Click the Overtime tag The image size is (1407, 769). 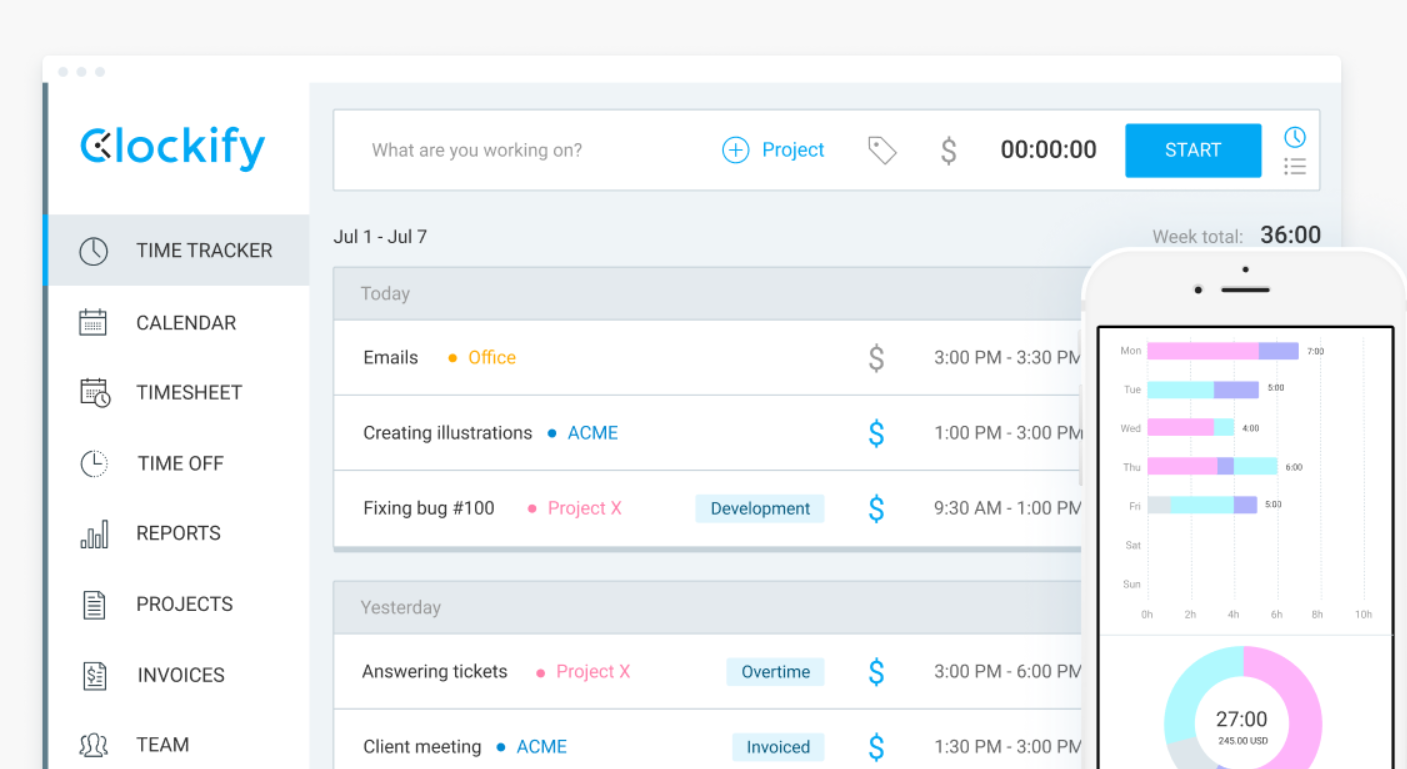click(776, 672)
